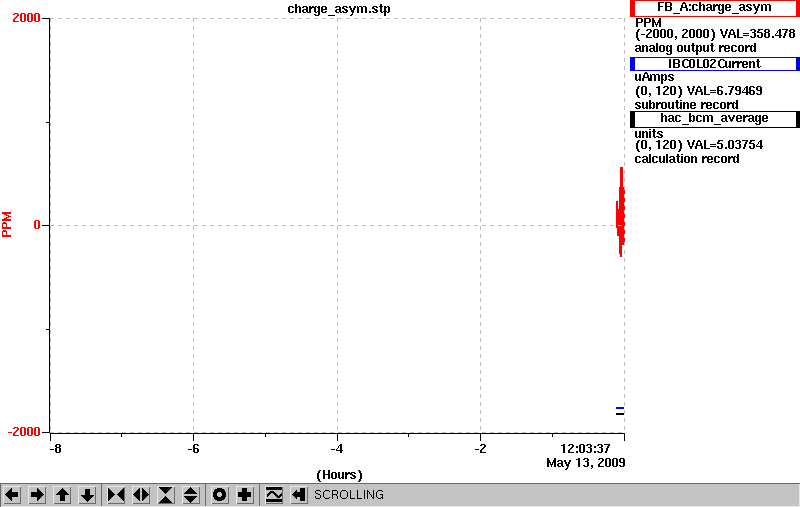
Task: Select the hac_bcm_average legend entry
Action: [x=714, y=119]
